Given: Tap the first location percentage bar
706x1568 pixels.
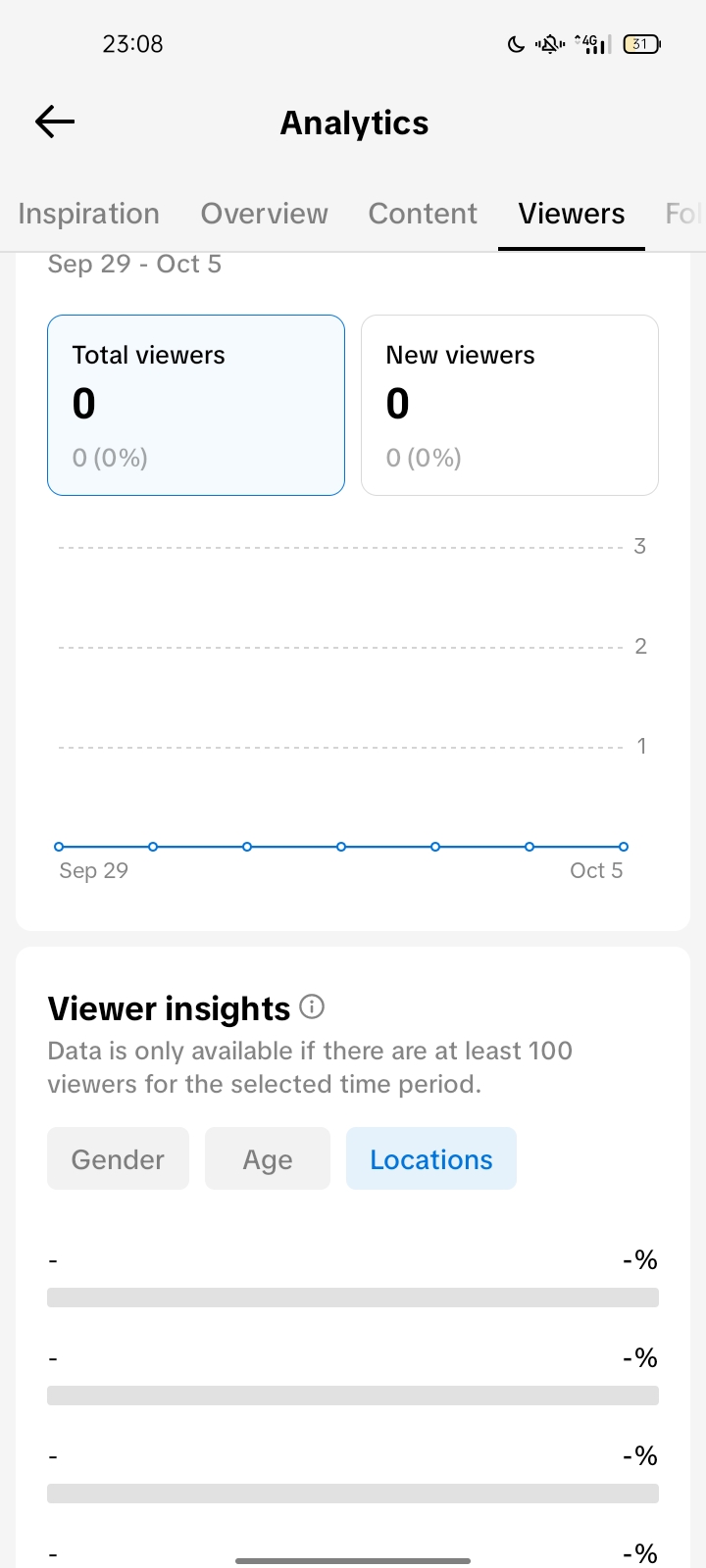Looking at the screenshot, I should click(353, 1298).
